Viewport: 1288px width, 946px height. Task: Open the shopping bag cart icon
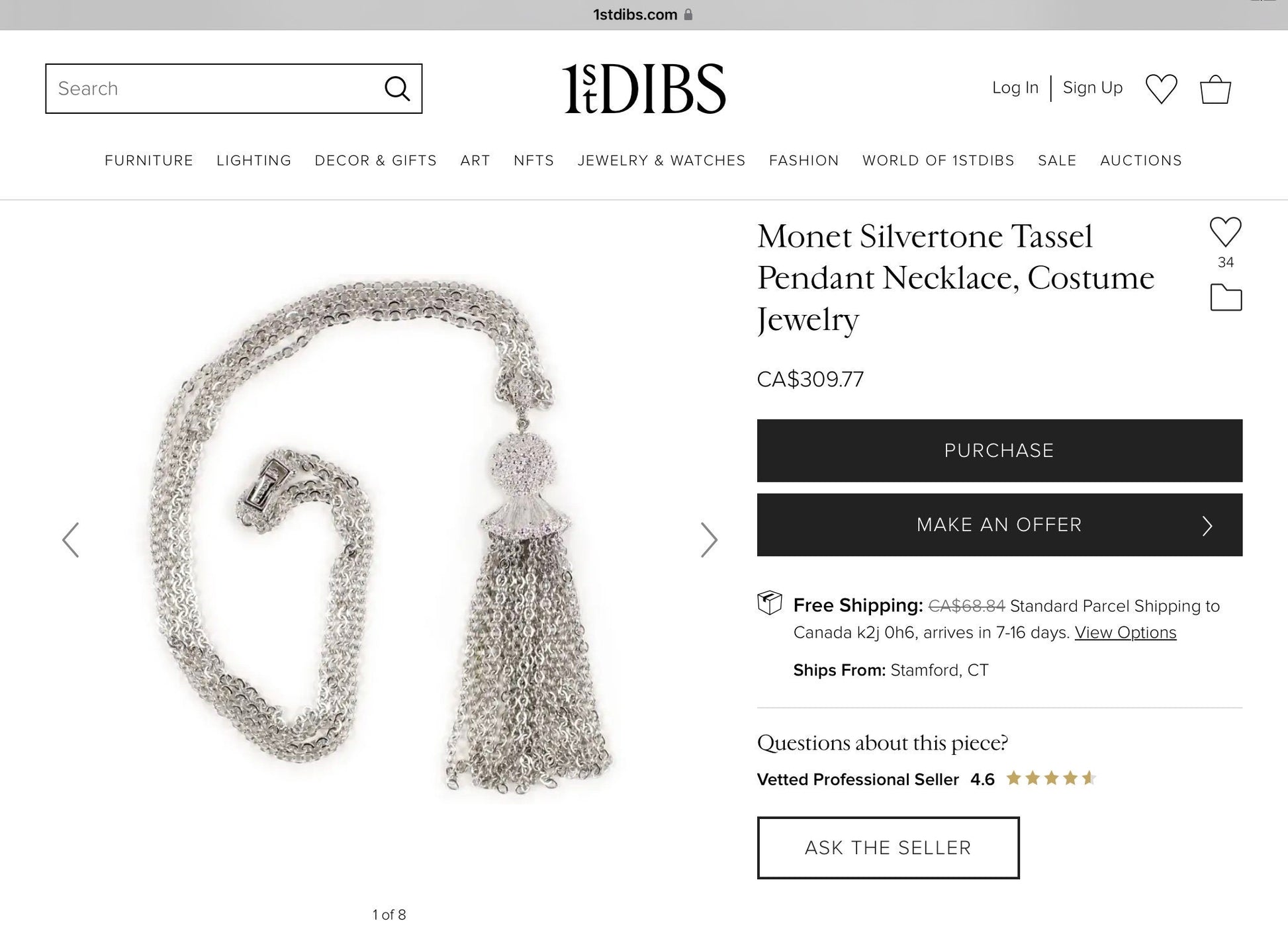[1215, 89]
